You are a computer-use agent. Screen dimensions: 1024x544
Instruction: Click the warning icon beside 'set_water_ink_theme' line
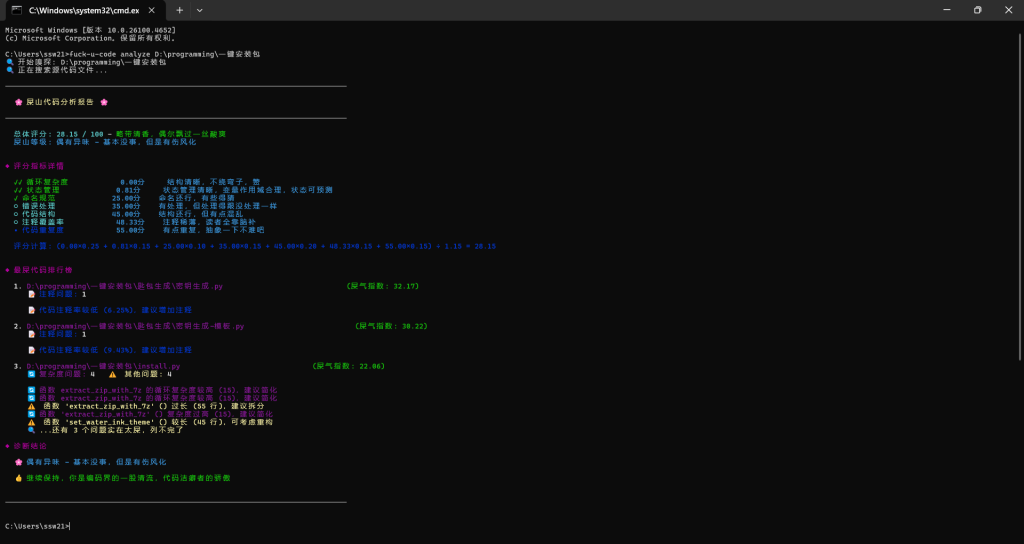tap(31, 422)
